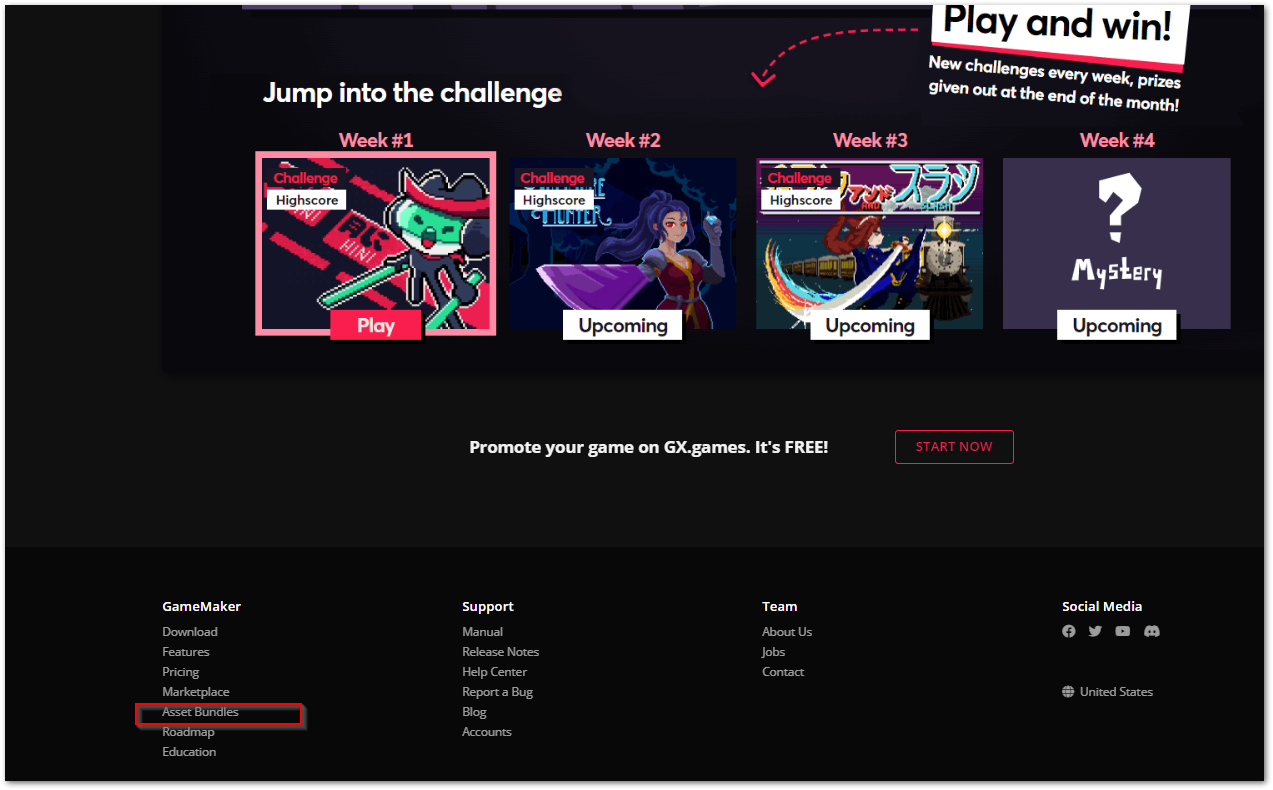
Task: Select the Week #4 Mystery challenge card
Action: (x=1117, y=244)
